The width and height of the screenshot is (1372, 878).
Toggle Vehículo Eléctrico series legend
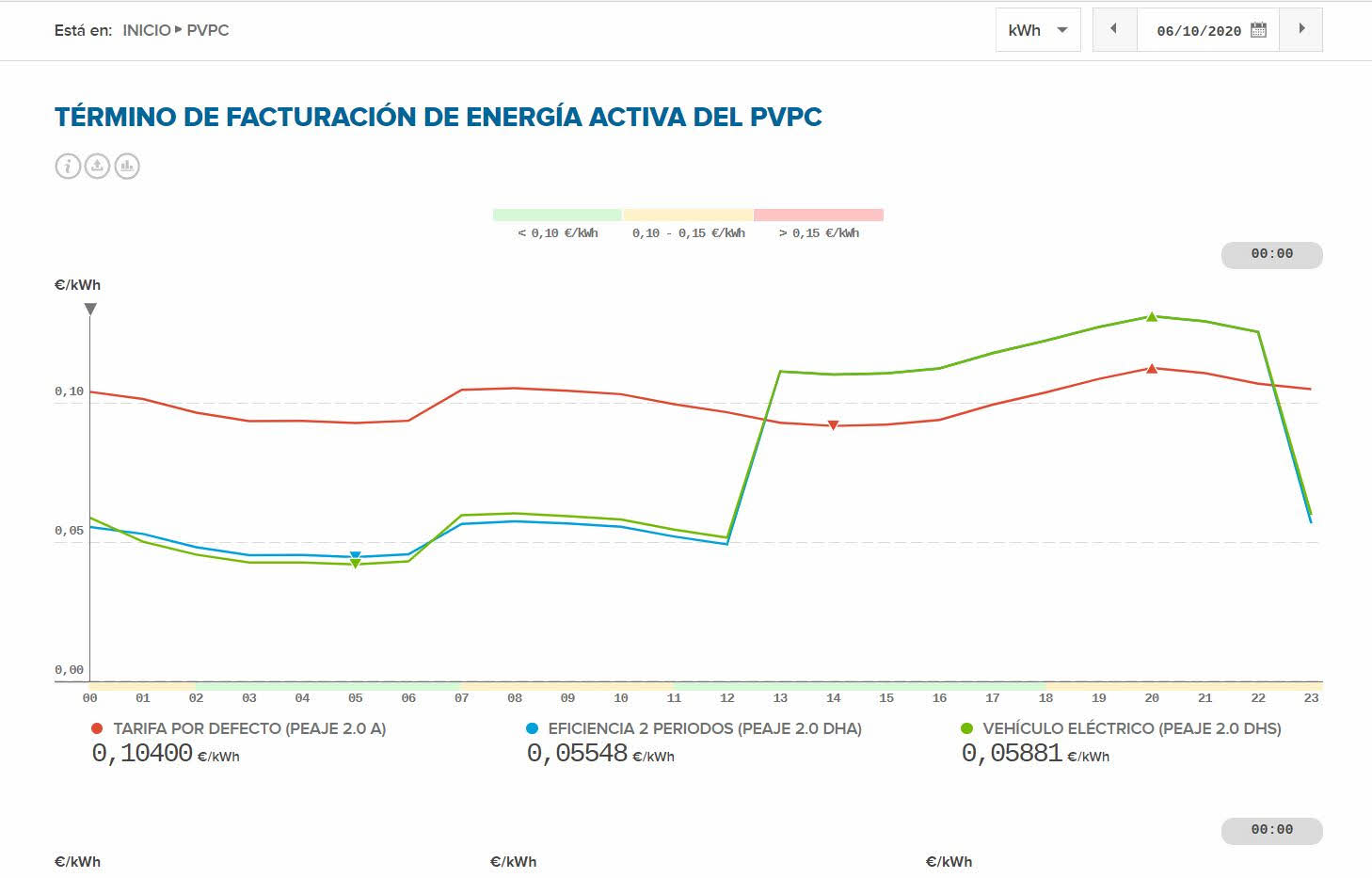tap(1131, 728)
